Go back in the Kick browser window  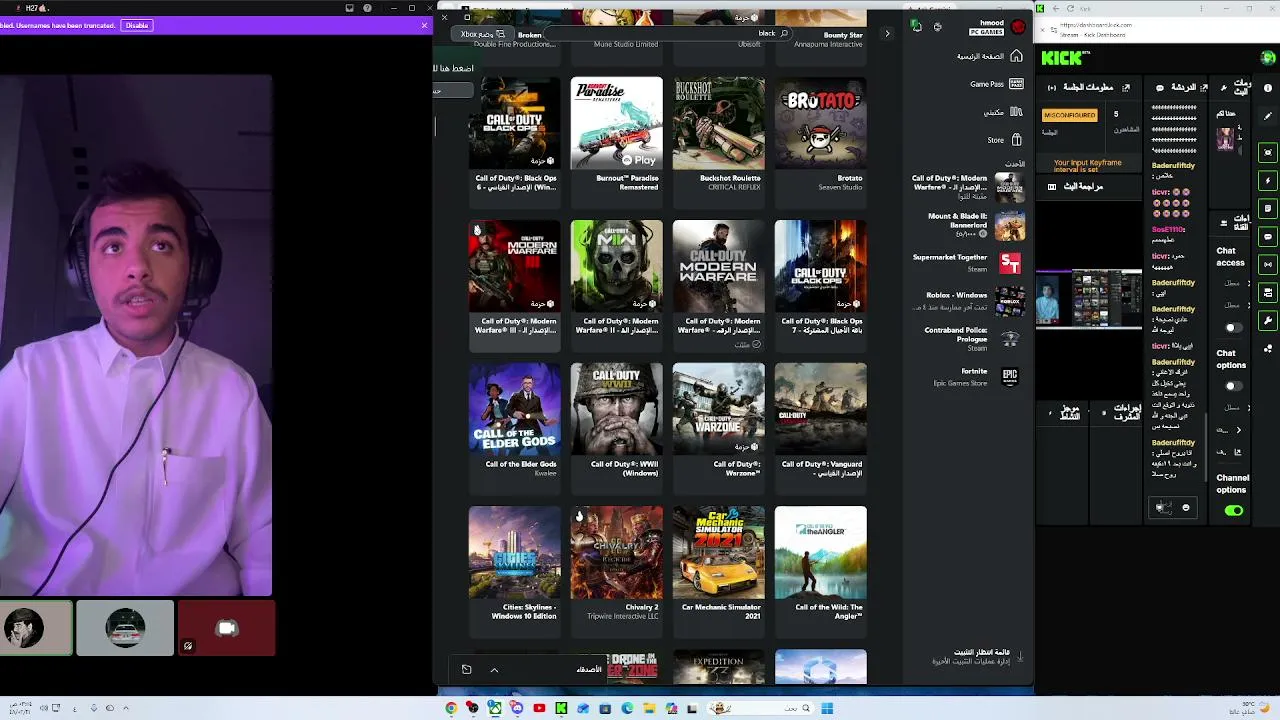tap(1055, 8)
